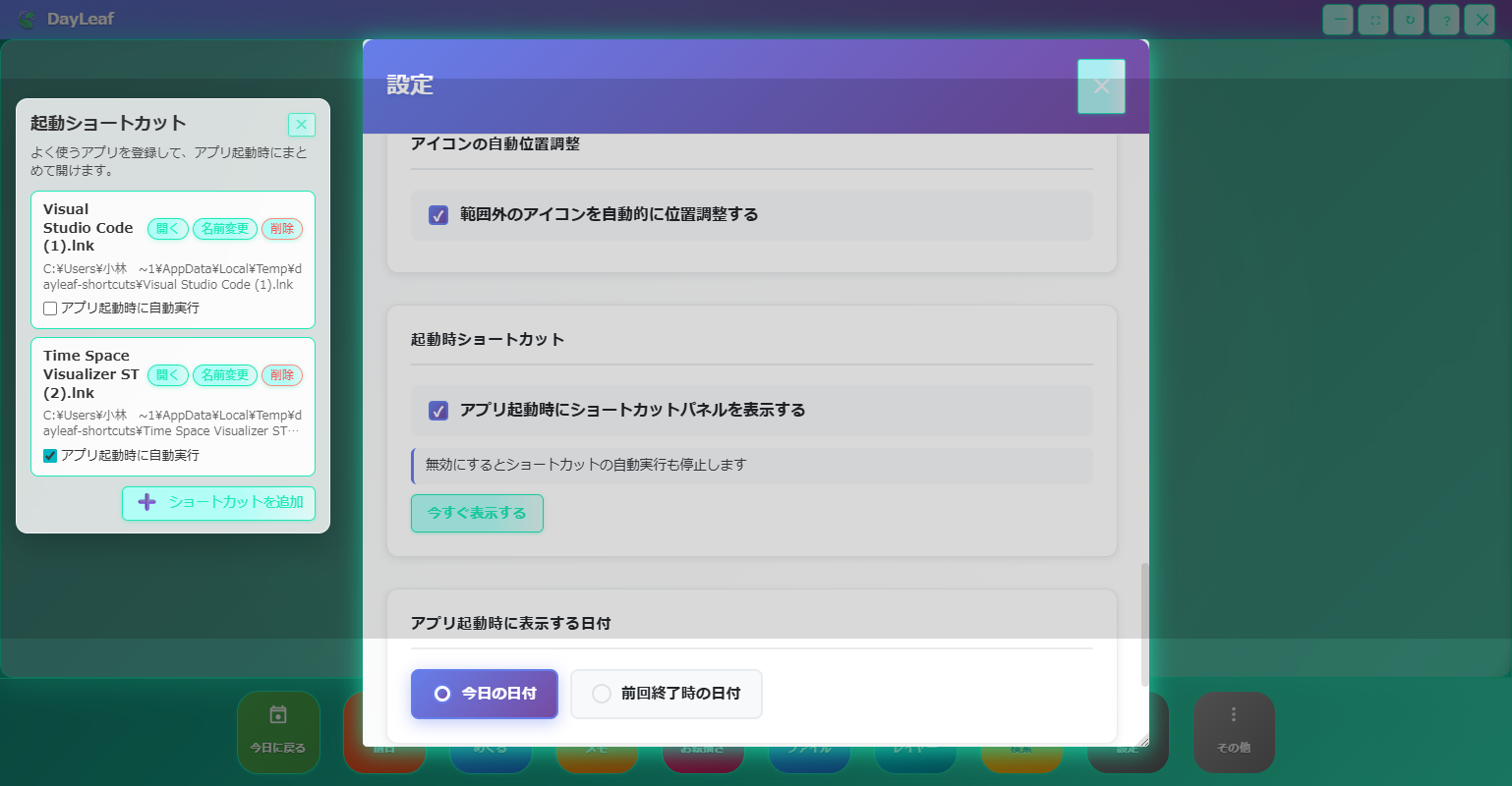Click the reload icon in title bar
1512x786 pixels.
click(x=1408, y=20)
